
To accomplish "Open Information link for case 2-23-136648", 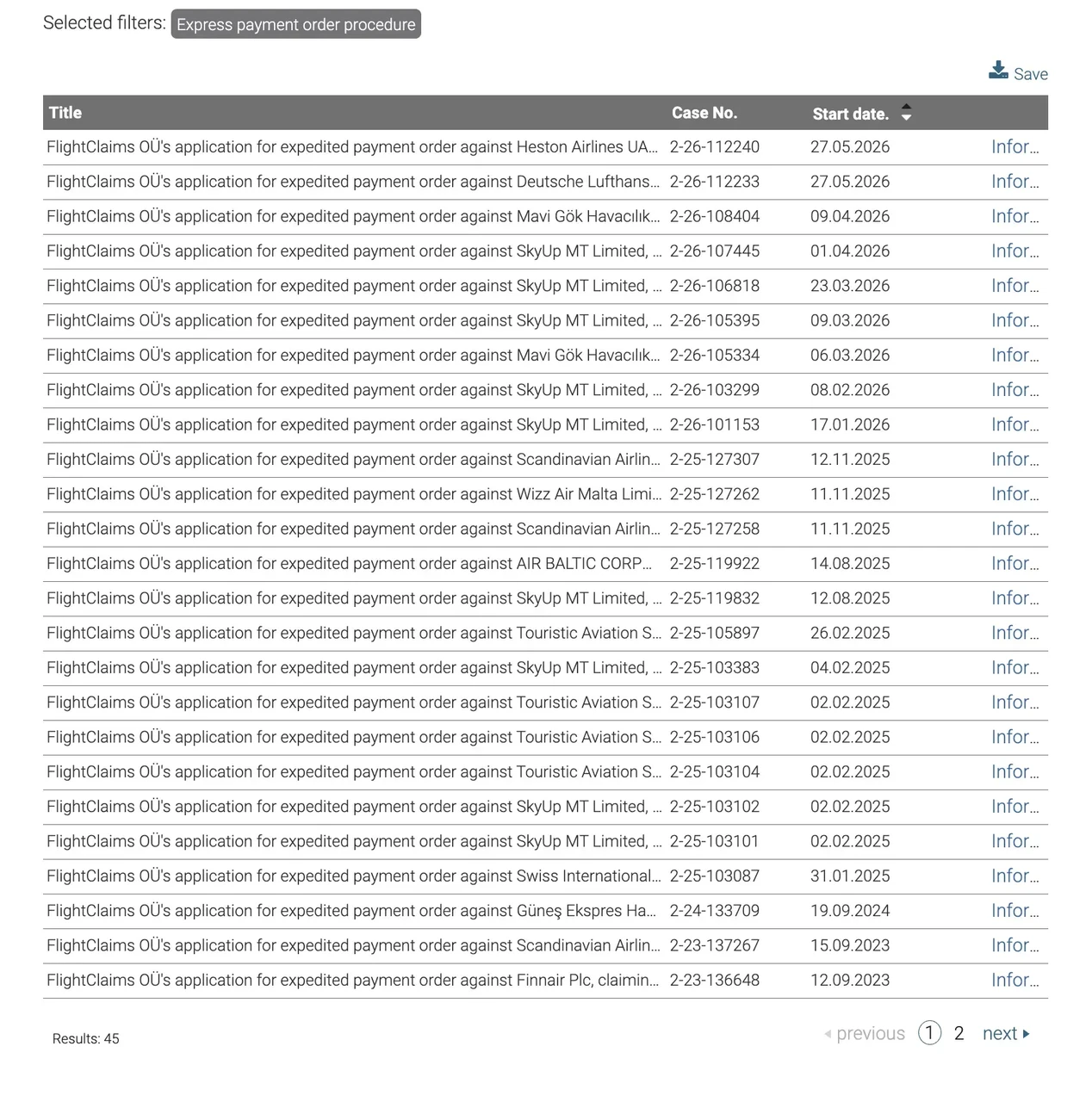I will [x=1014, y=981].
